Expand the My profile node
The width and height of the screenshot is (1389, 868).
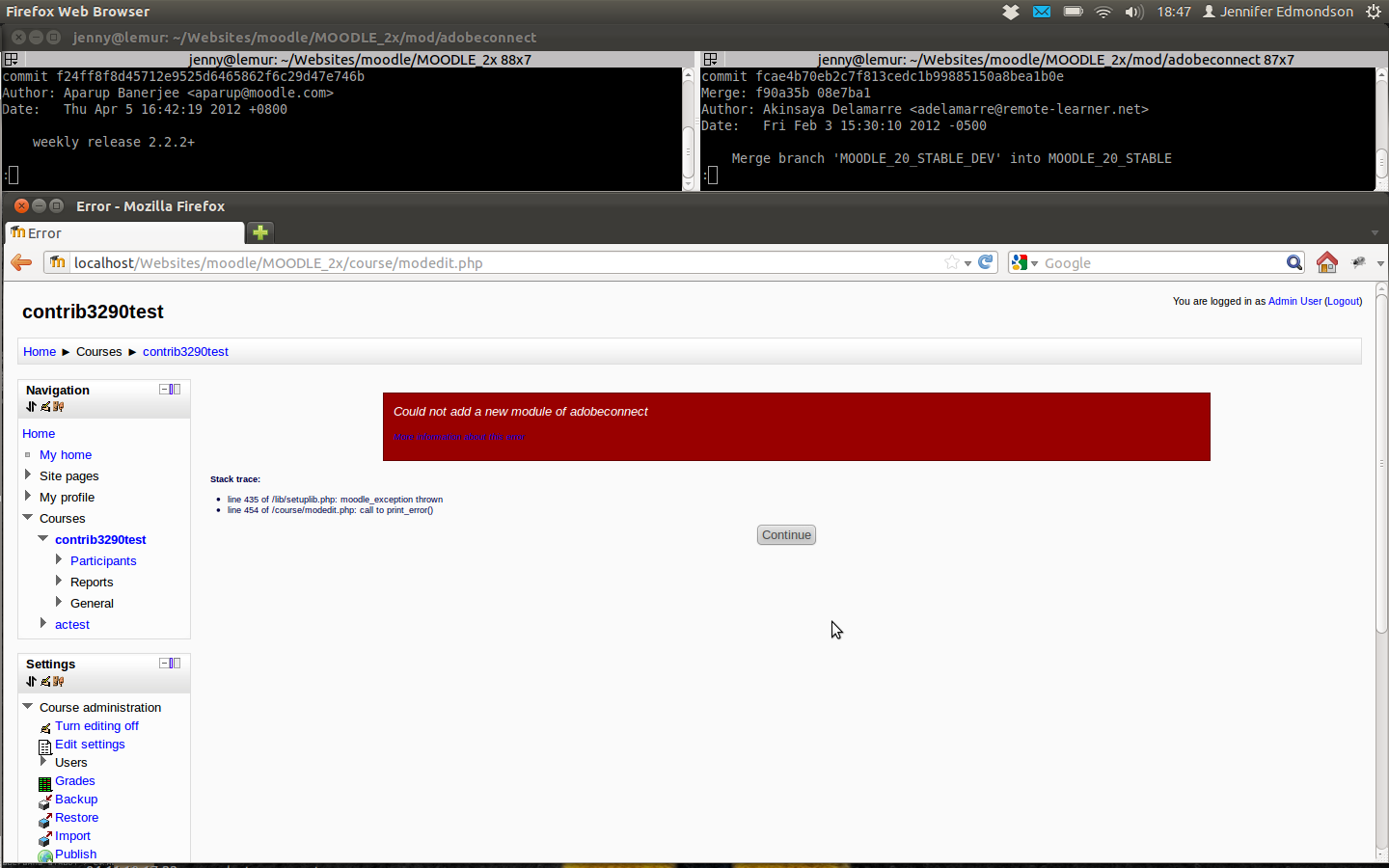click(x=28, y=496)
